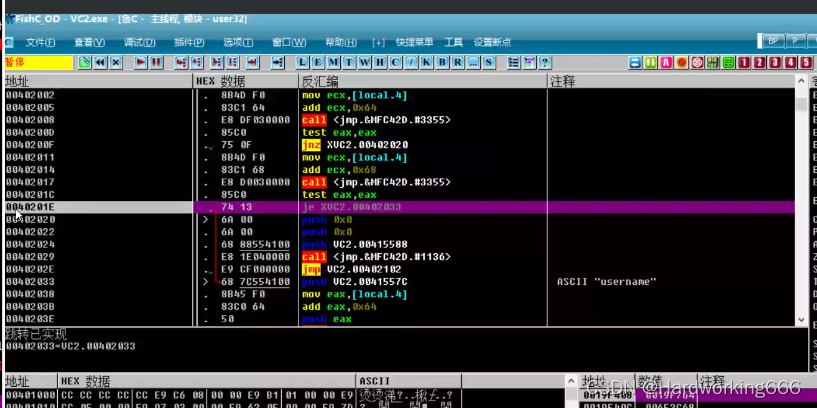Viewport: 817px width, 408px height.
Task: Click the Pause execution icon
Action: (x=156, y=63)
